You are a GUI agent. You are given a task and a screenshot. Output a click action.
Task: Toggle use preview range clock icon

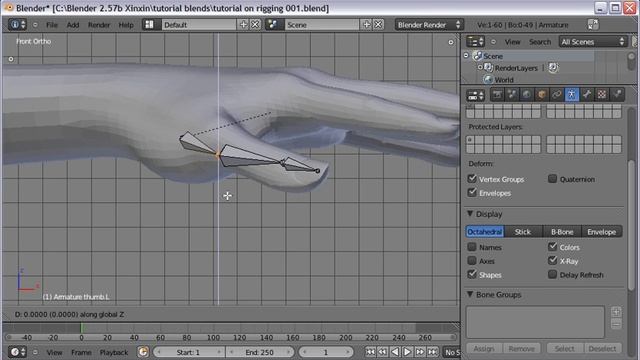pyautogui.click(x=143, y=352)
